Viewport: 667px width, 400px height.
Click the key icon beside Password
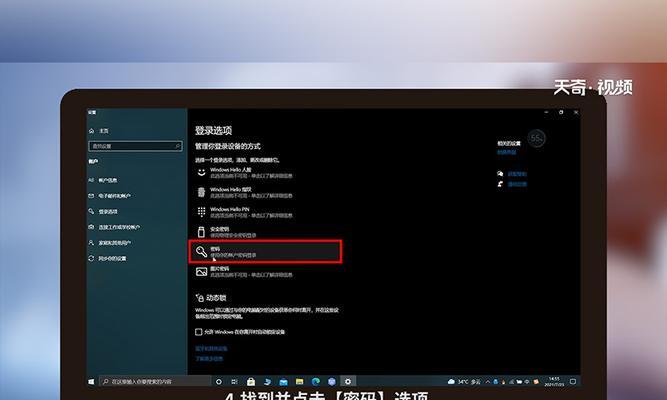point(201,251)
